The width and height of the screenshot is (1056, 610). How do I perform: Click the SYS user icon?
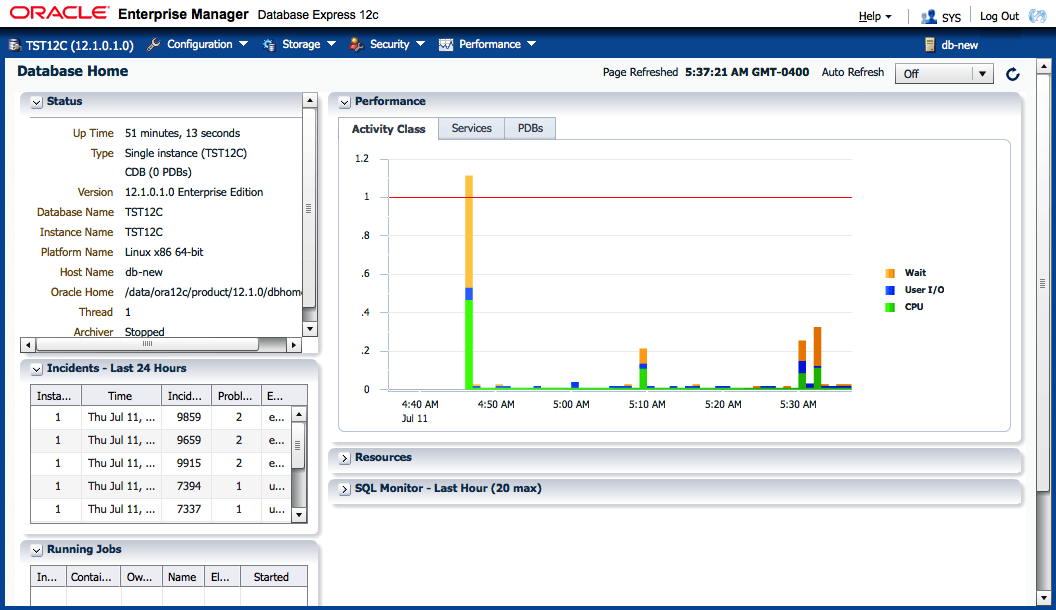pyautogui.click(x=929, y=16)
